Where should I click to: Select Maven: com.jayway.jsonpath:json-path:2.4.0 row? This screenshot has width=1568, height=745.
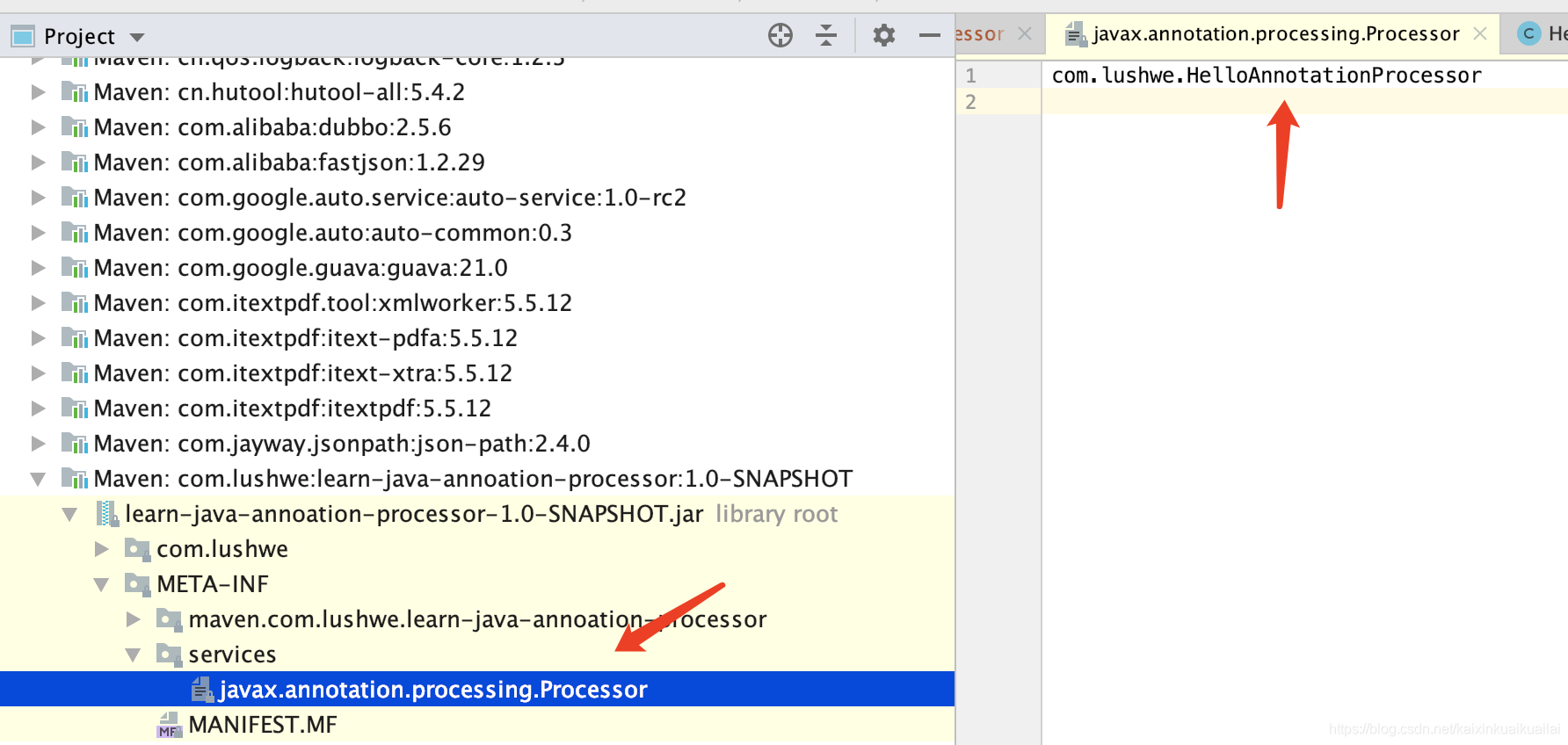(x=477, y=444)
